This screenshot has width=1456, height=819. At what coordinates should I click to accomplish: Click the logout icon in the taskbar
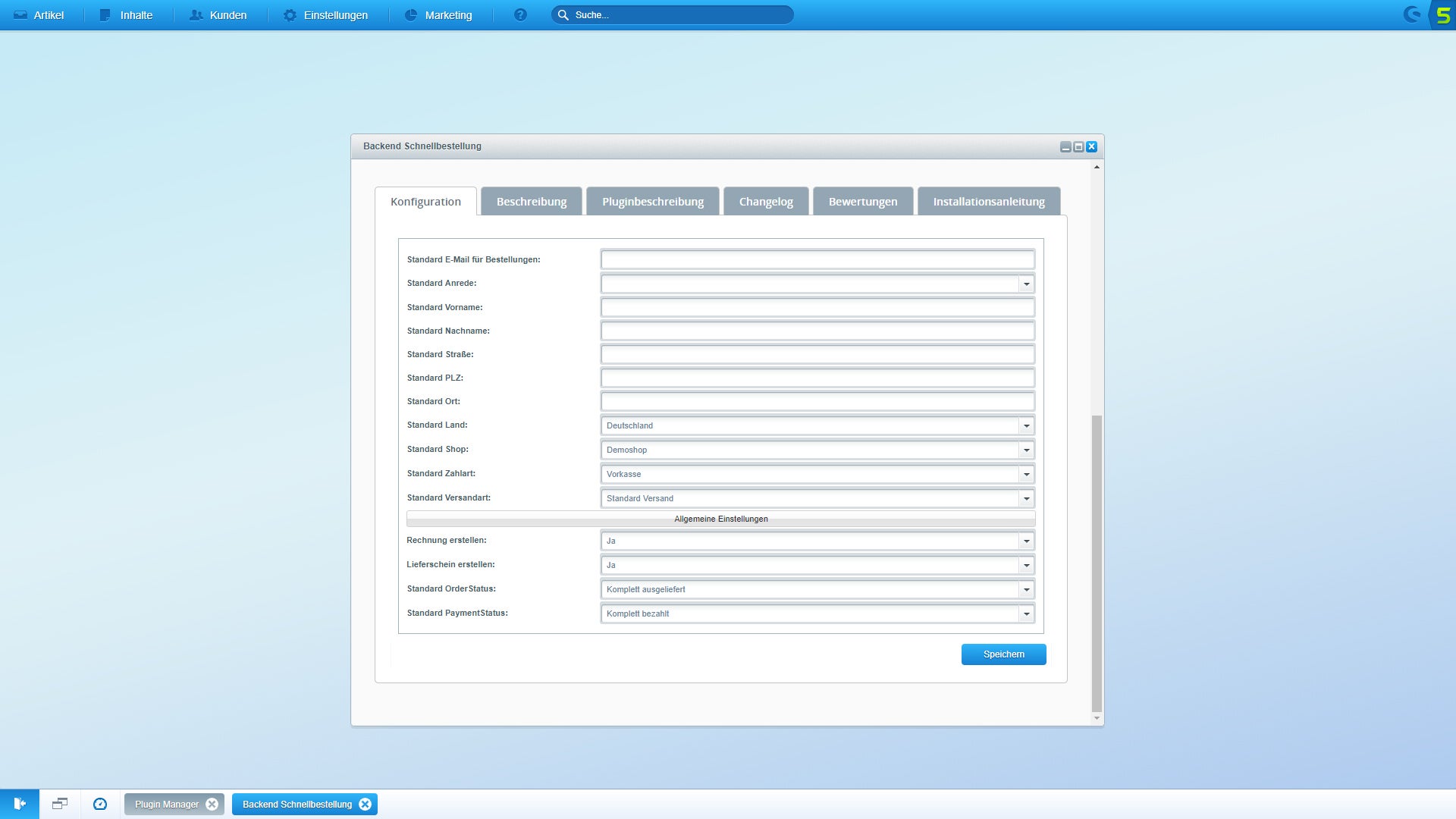[x=20, y=804]
